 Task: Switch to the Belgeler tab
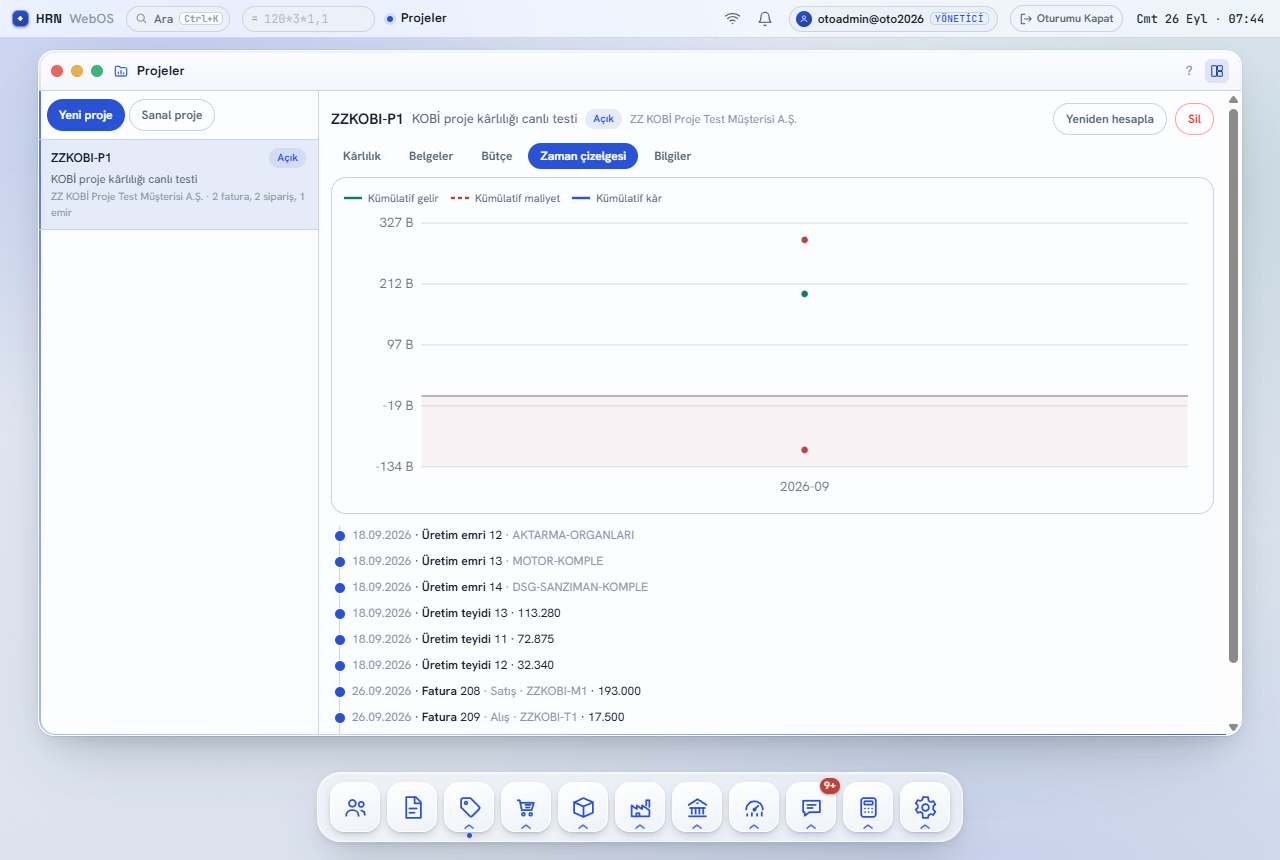(x=431, y=156)
